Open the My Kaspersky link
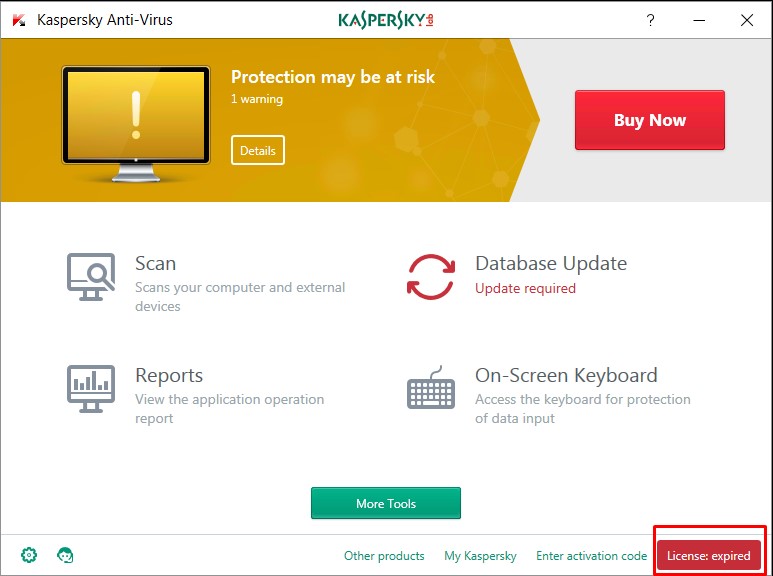 [480, 556]
